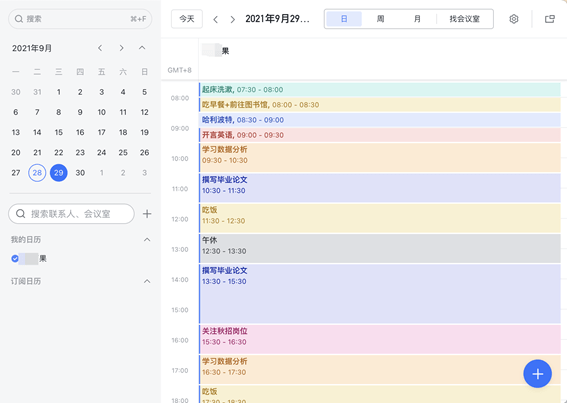Open calendar settings gear icon

513,19
